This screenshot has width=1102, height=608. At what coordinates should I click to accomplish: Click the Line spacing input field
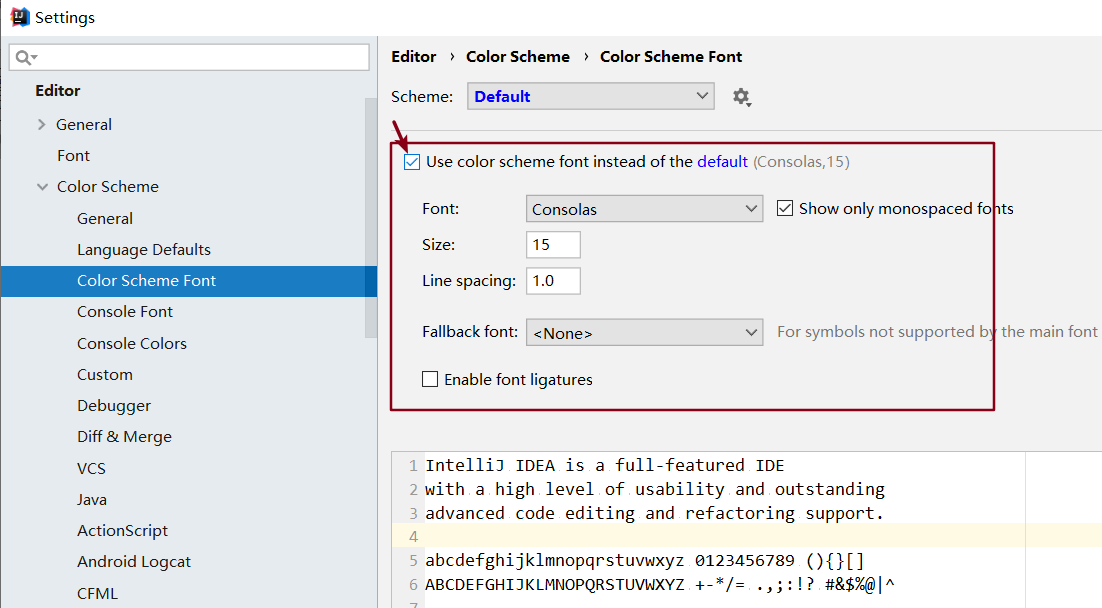coord(553,281)
